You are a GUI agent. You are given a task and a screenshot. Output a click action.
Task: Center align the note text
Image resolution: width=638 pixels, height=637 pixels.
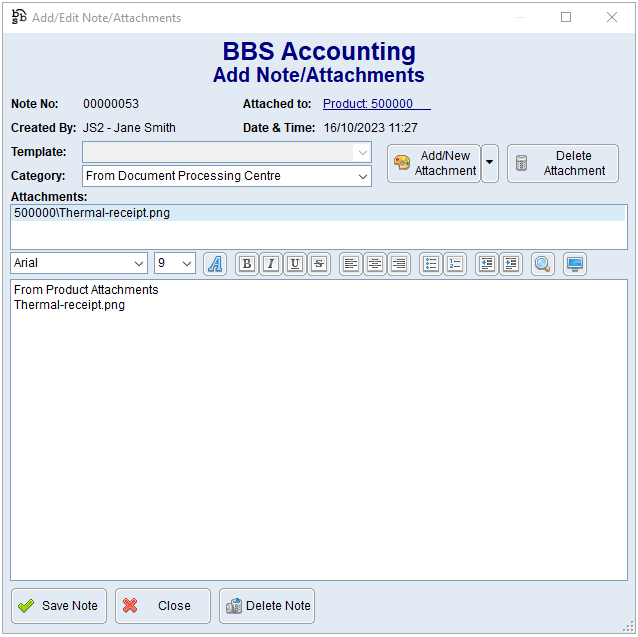pos(375,264)
